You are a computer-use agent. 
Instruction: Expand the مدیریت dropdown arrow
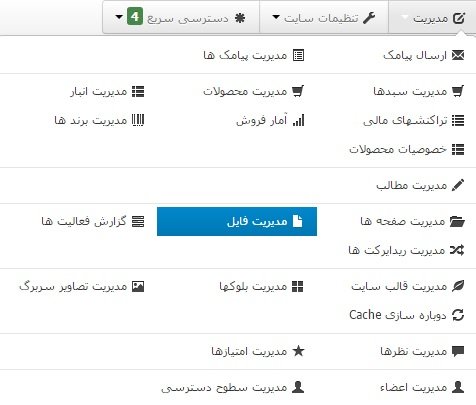click(405, 17)
